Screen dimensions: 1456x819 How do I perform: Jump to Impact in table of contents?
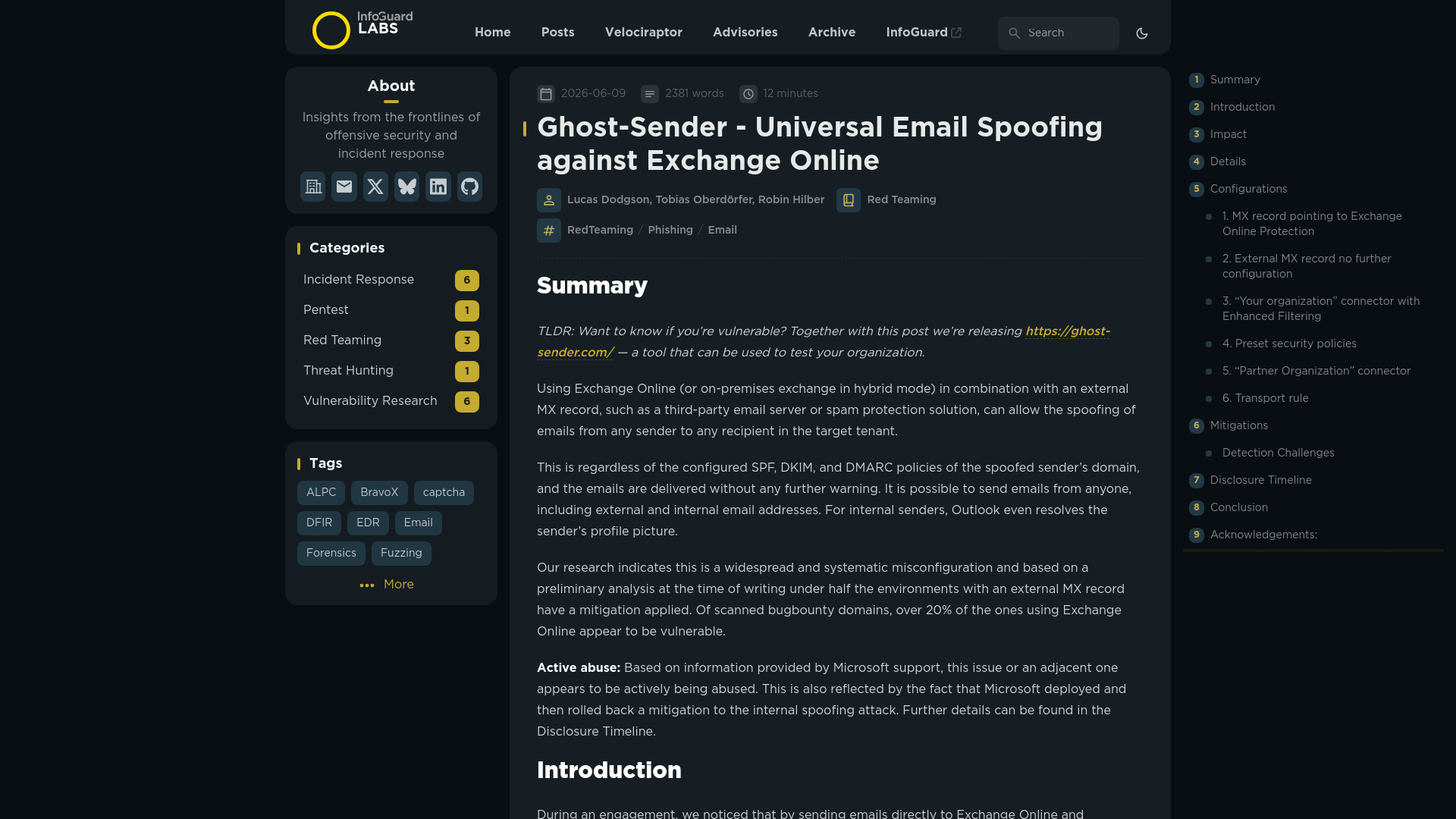(x=1228, y=134)
